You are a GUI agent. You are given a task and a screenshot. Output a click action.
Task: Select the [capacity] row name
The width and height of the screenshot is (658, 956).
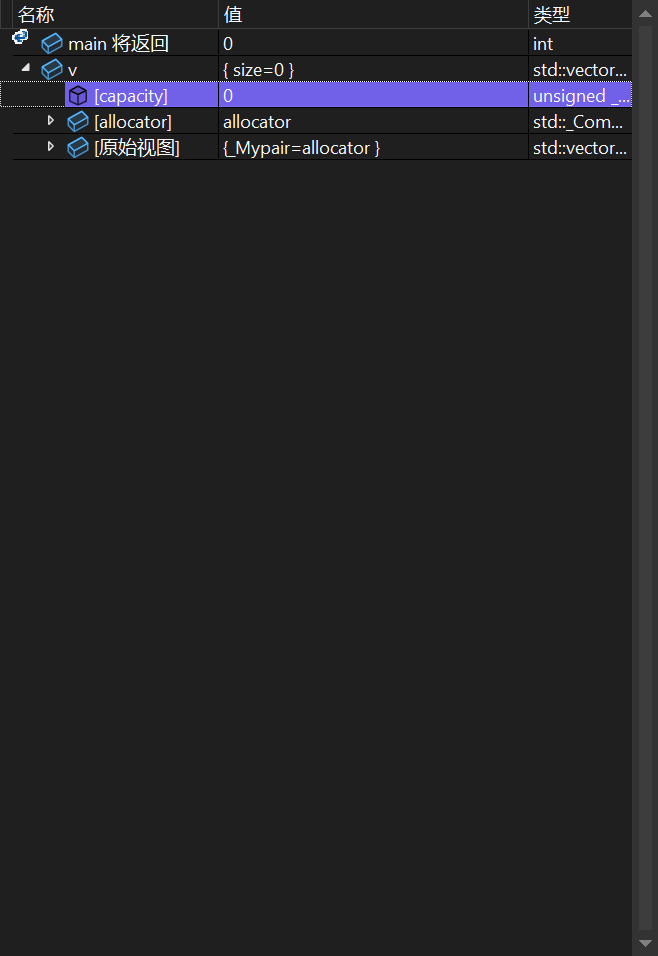[x=131, y=96]
